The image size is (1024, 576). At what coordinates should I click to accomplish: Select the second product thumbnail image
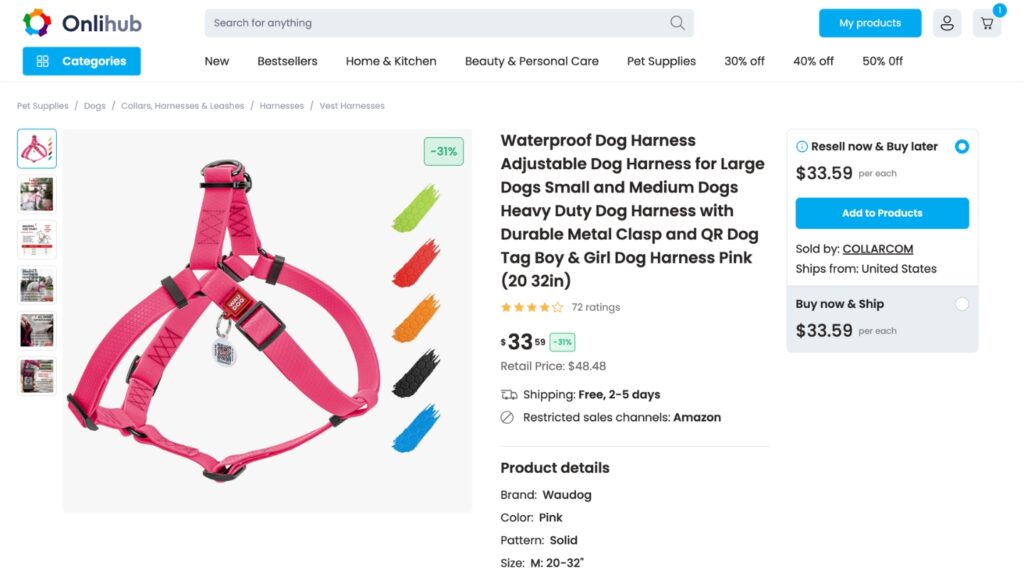pyautogui.click(x=37, y=194)
